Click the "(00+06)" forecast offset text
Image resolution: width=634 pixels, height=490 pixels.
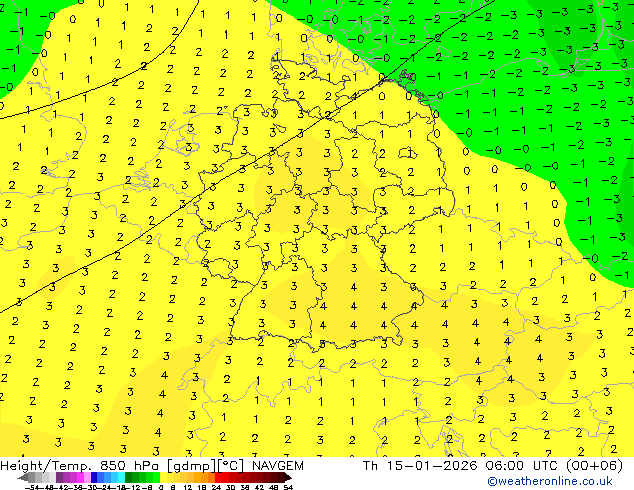pos(594,466)
